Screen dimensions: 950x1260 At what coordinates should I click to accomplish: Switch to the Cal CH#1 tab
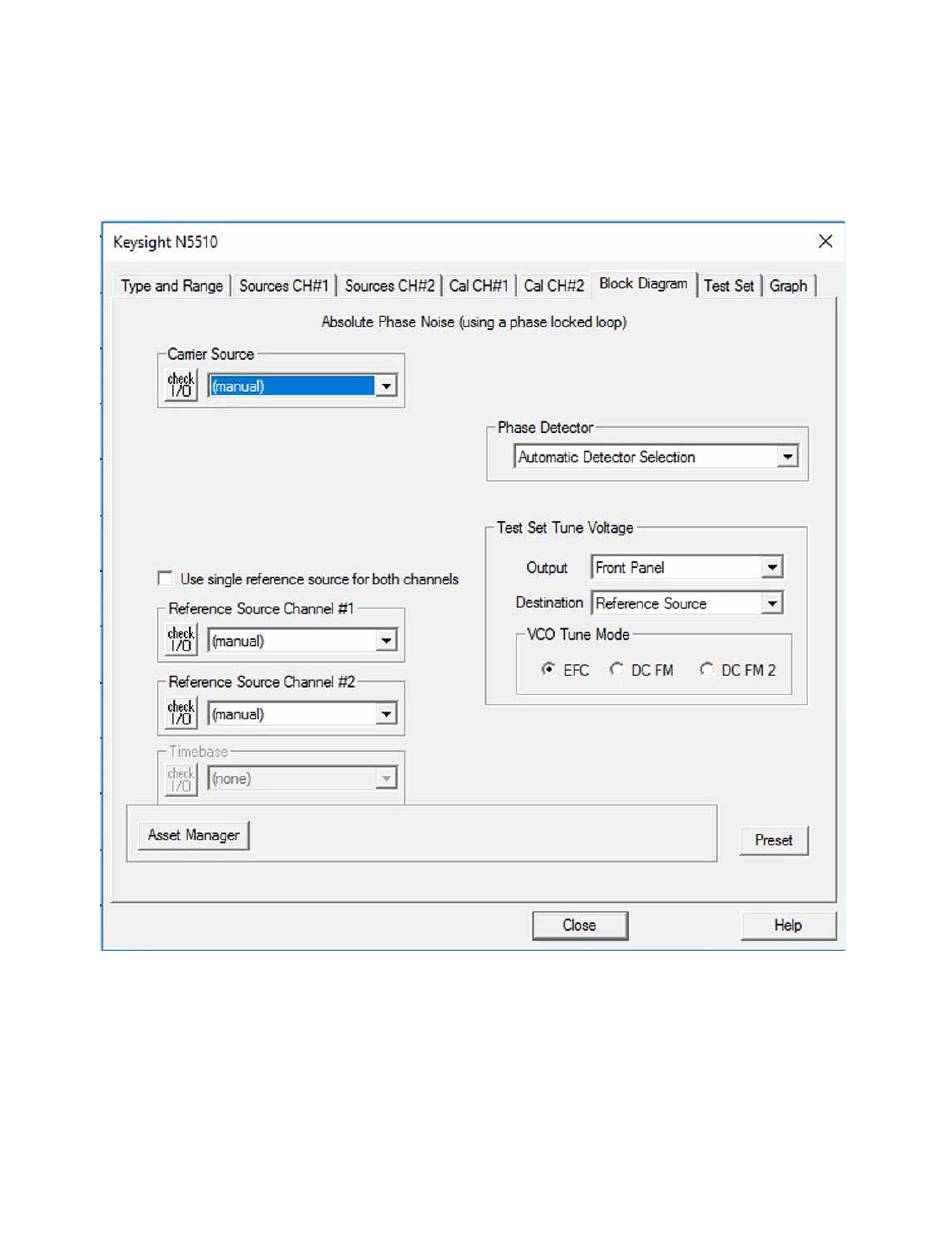point(479,286)
